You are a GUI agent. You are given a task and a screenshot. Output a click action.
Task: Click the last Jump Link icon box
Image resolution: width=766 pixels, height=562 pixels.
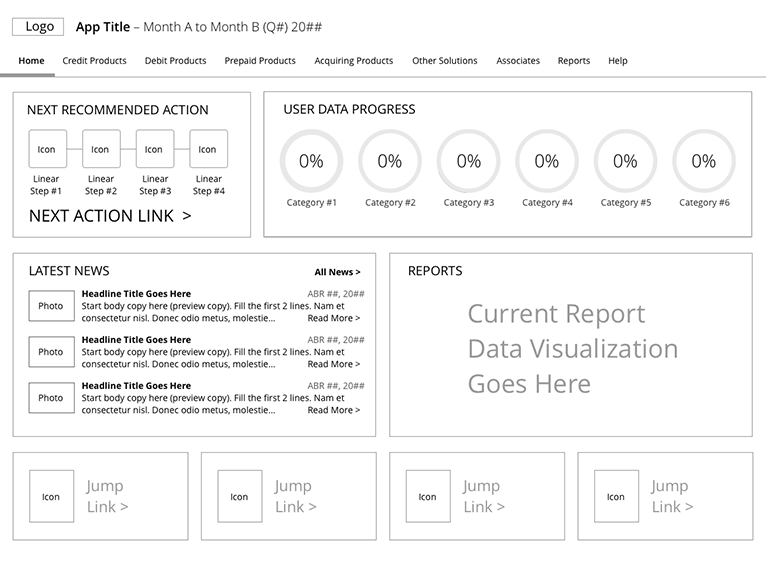[616, 496]
